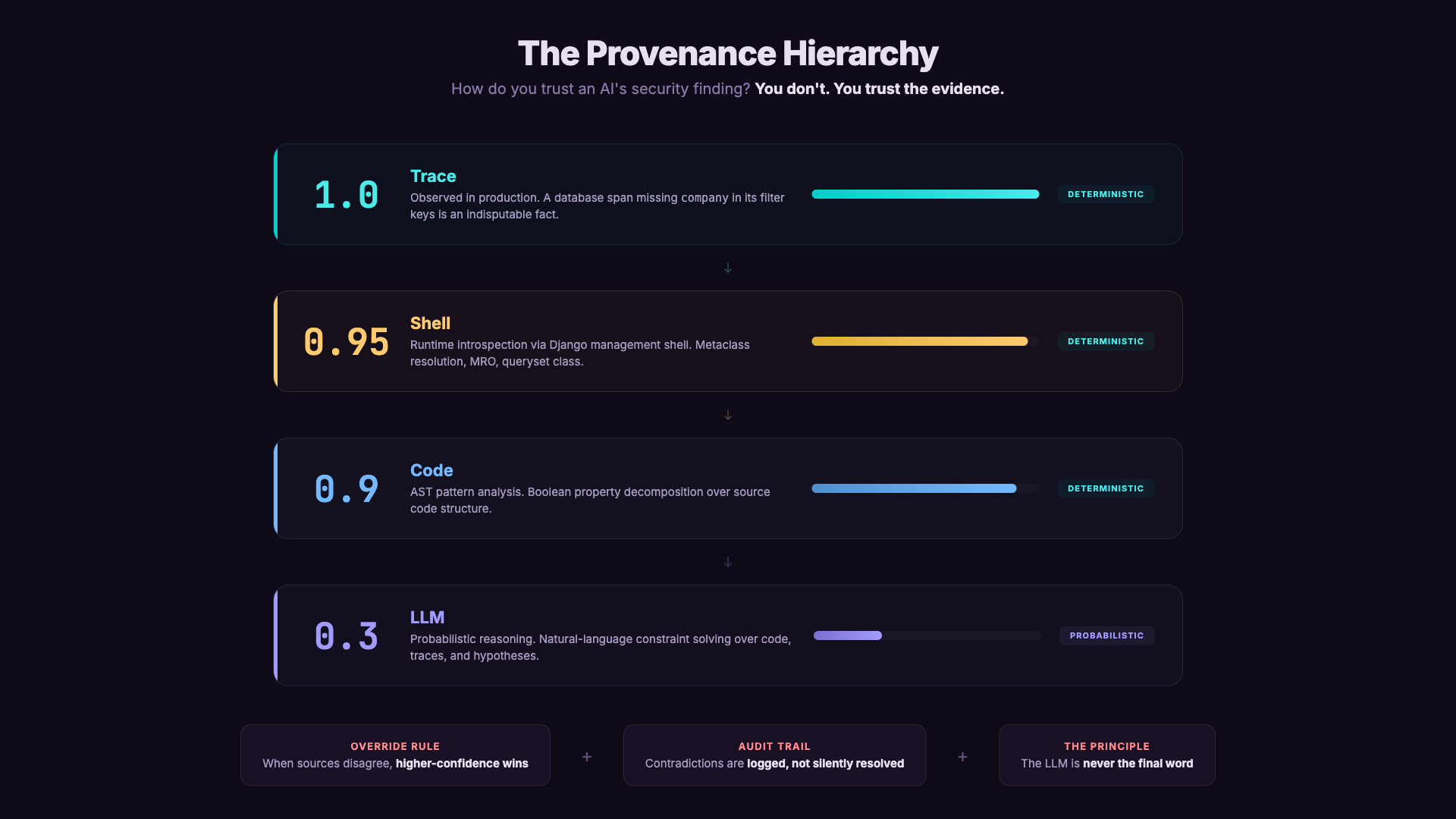1456x819 pixels.
Task: Click the plus sign after the Override Rule card
Action: pyautogui.click(x=587, y=757)
